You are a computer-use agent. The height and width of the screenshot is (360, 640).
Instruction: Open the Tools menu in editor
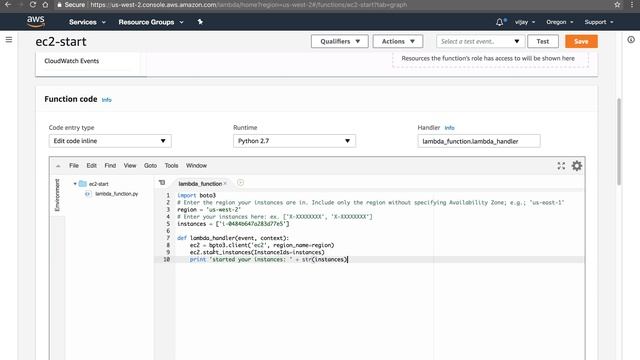click(171, 166)
